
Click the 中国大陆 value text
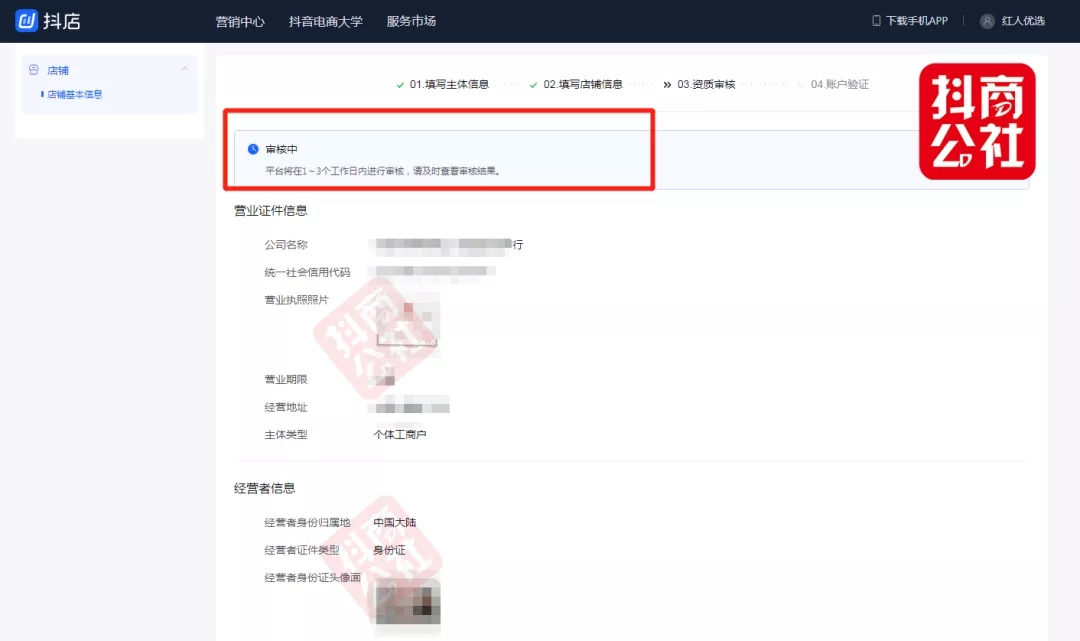click(394, 523)
